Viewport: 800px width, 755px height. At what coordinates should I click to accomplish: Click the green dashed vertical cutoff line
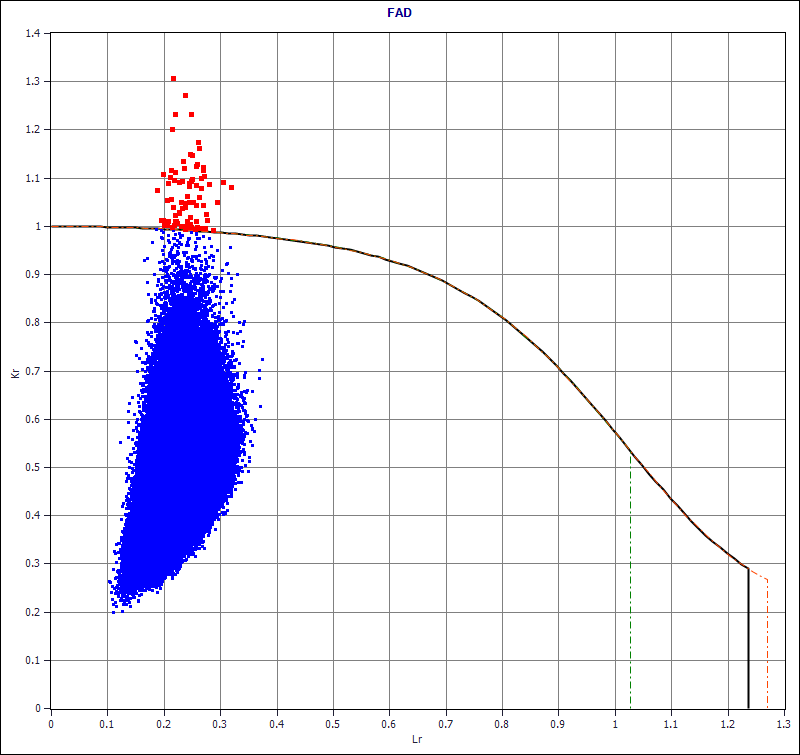[630, 590]
